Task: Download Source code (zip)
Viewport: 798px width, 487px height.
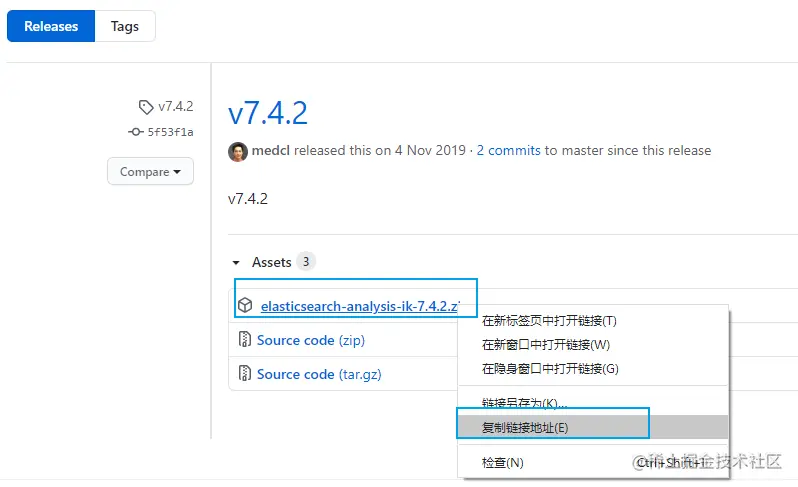Action: pyautogui.click(x=310, y=340)
